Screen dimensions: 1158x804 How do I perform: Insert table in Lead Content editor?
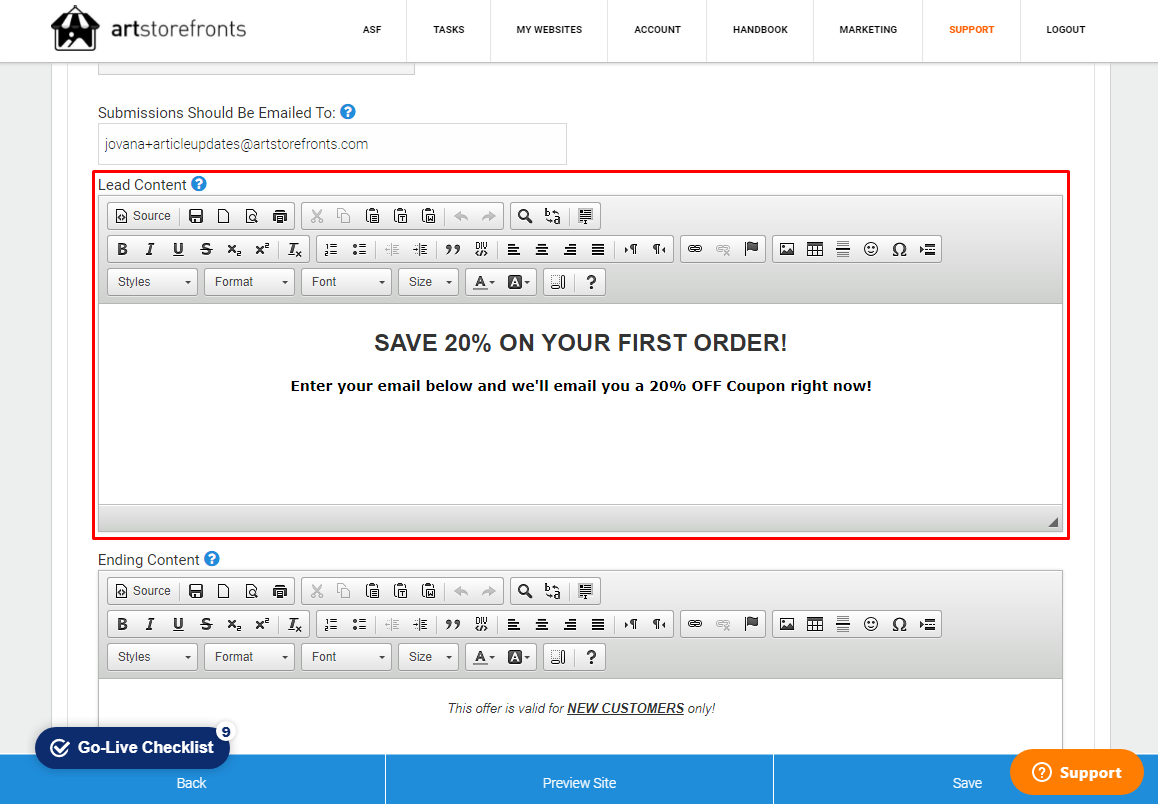(815, 249)
